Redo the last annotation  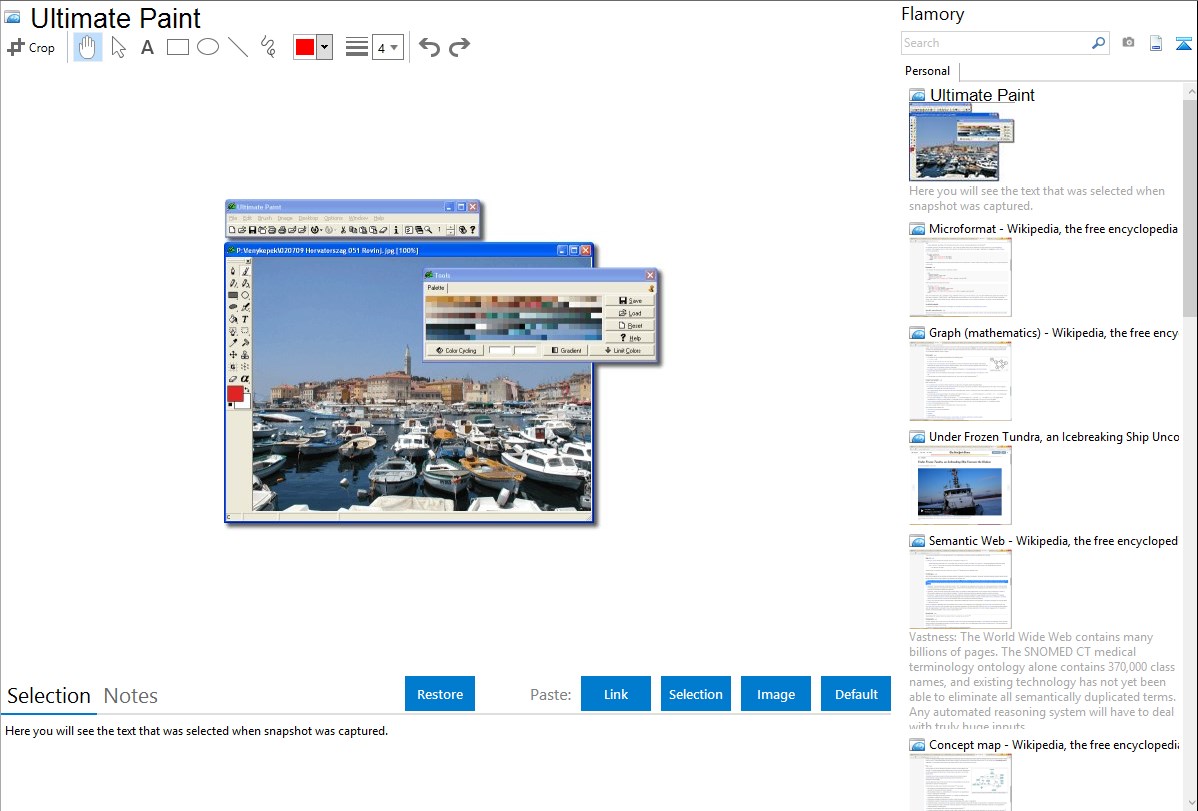coord(459,47)
